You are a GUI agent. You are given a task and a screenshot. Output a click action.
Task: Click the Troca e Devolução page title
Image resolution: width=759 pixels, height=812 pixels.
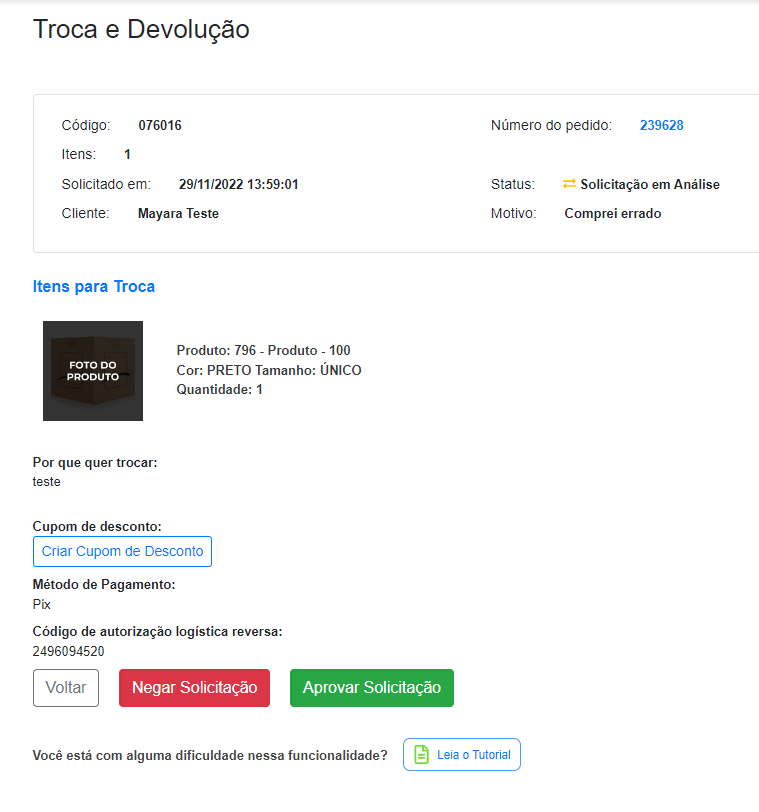141,30
